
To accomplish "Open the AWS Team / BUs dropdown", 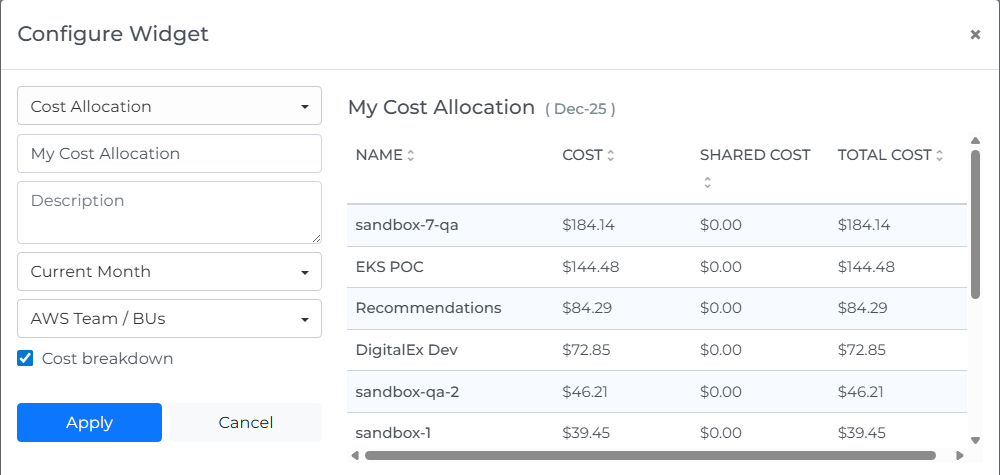I will 169,319.
